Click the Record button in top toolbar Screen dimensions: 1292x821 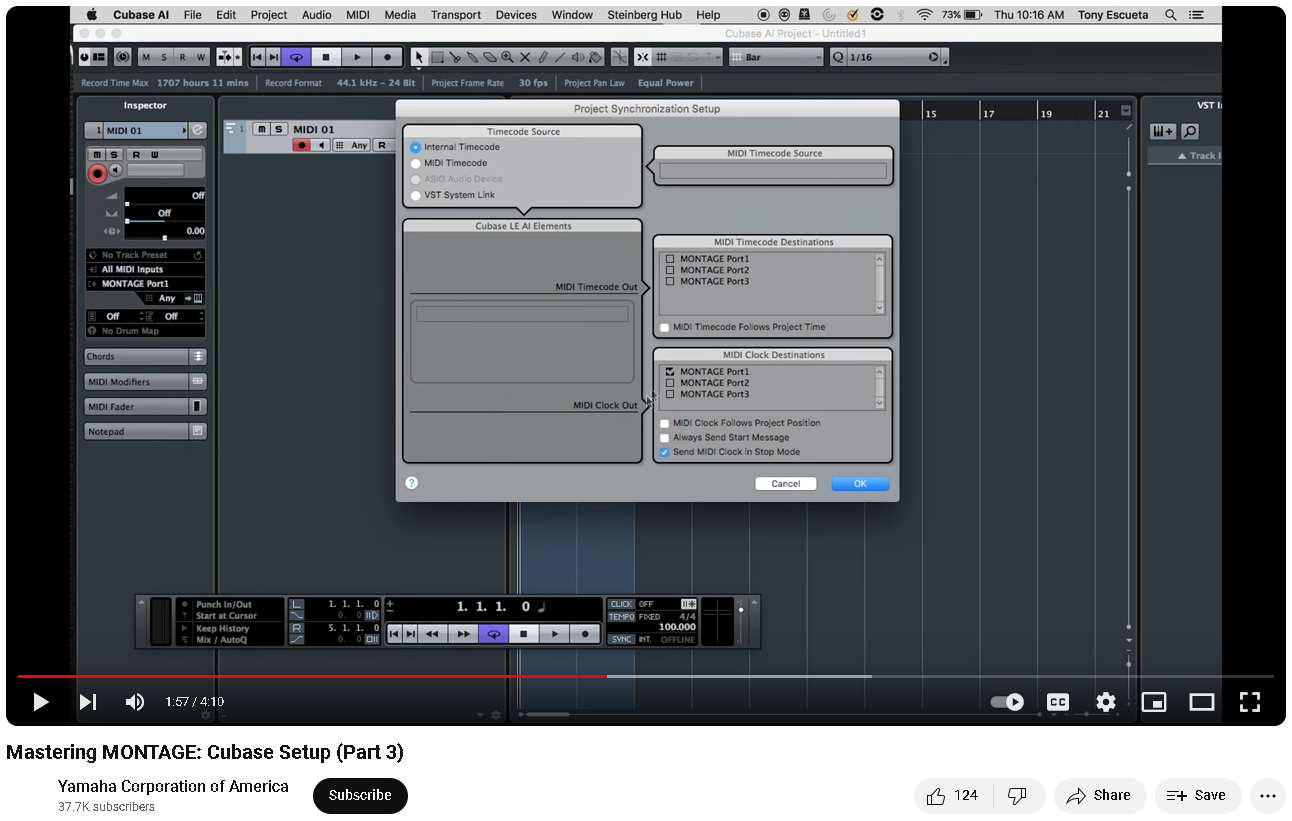388,57
